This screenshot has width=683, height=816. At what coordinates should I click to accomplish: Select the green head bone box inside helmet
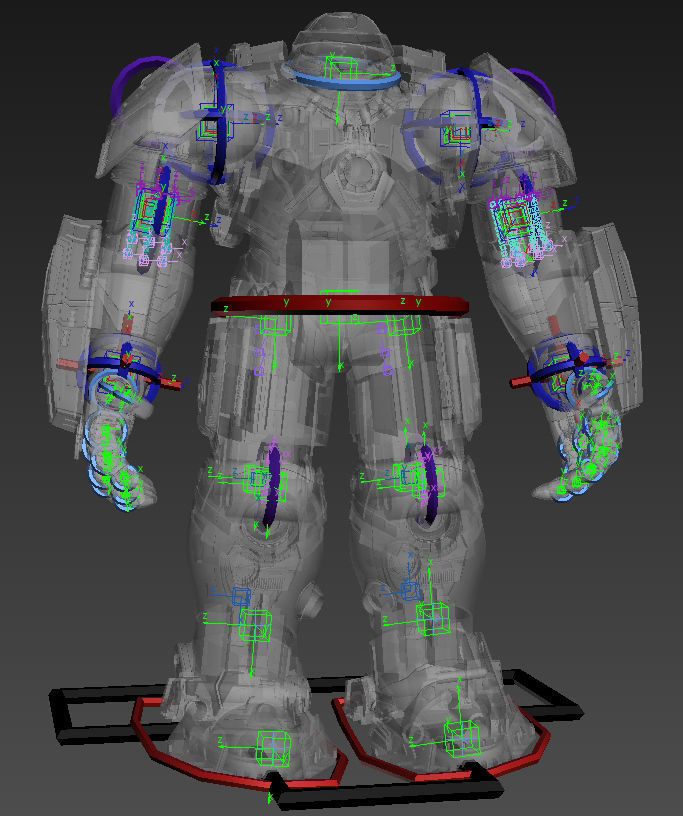pyautogui.click(x=341, y=68)
